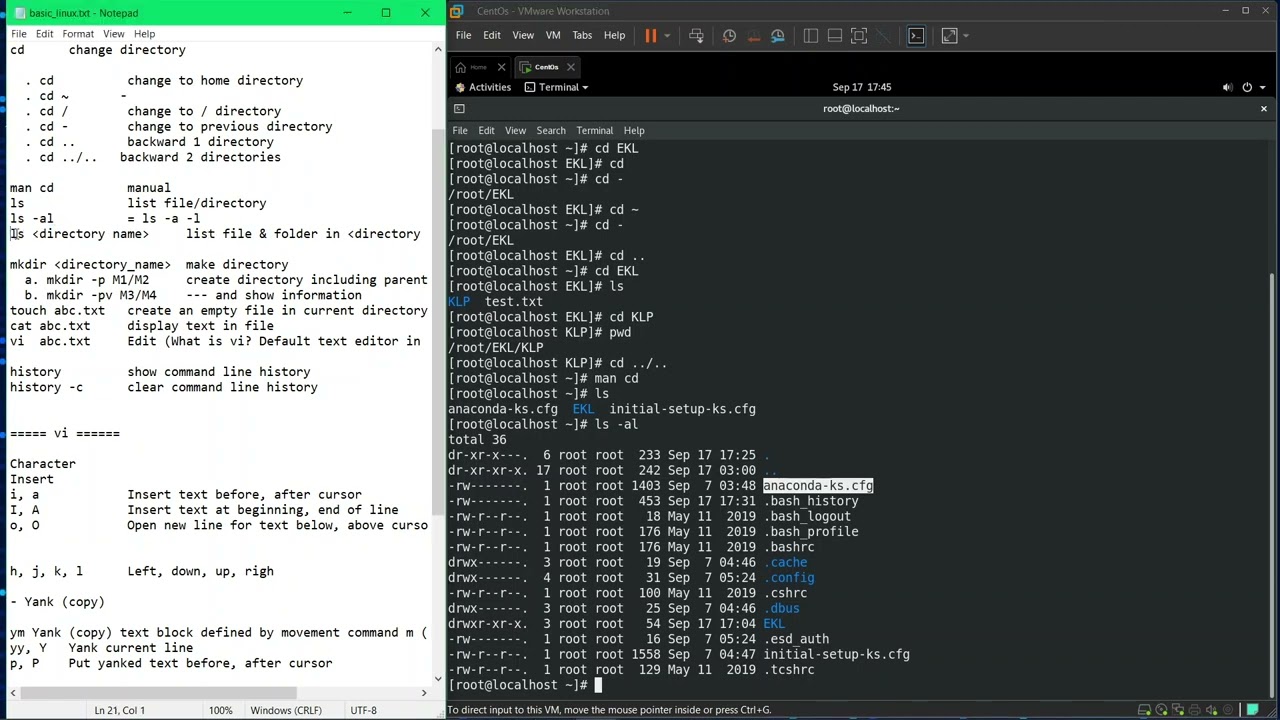Click 'Windows (CRLF)' in Notepad status bar
Screen dimensions: 1280x720
(286, 710)
